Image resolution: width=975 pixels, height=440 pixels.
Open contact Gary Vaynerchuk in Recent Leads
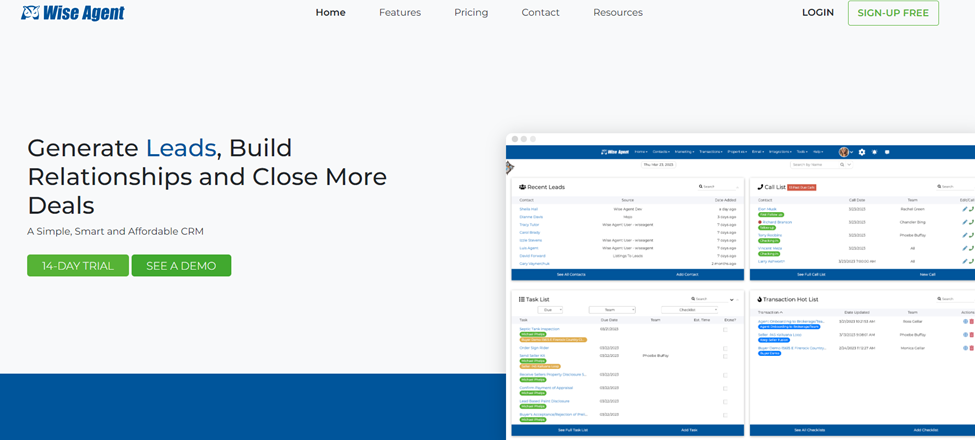click(534, 264)
